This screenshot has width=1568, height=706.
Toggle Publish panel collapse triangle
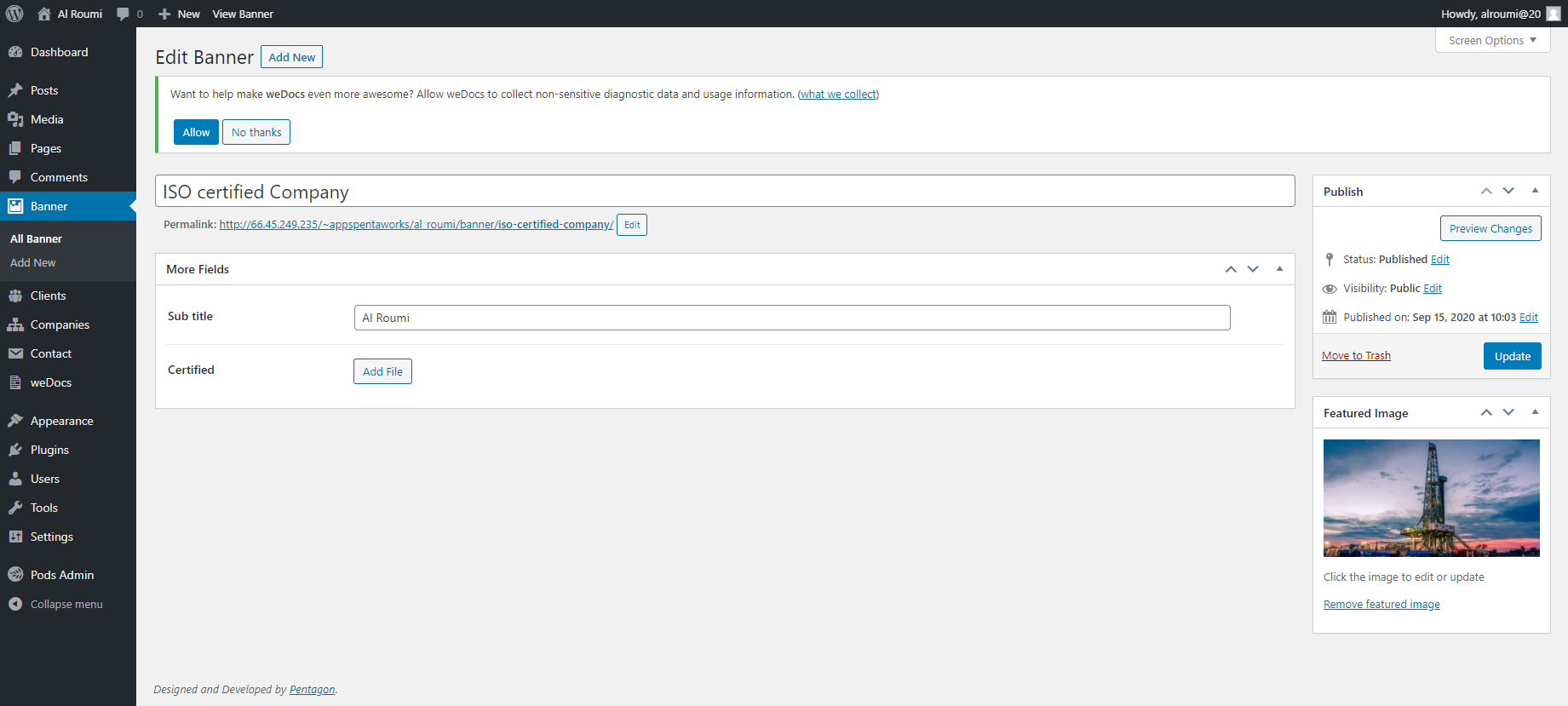pyautogui.click(x=1535, y=191)
